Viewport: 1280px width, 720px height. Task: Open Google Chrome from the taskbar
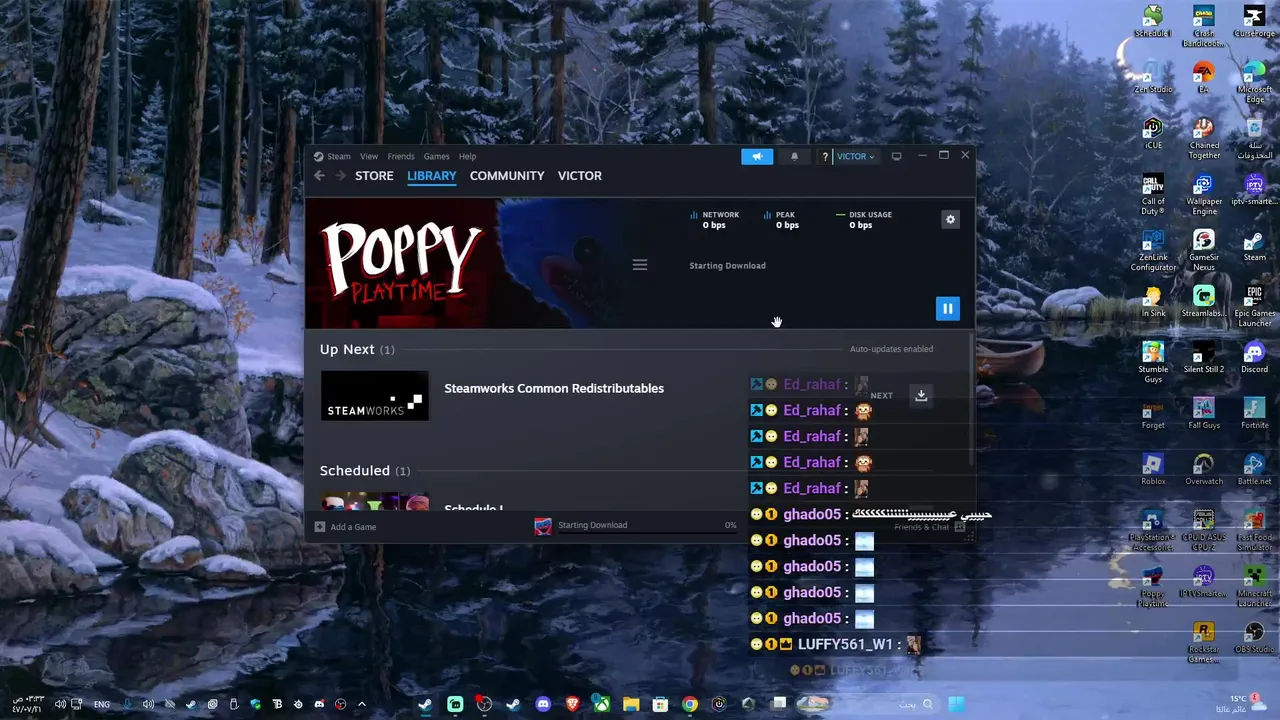690,704
